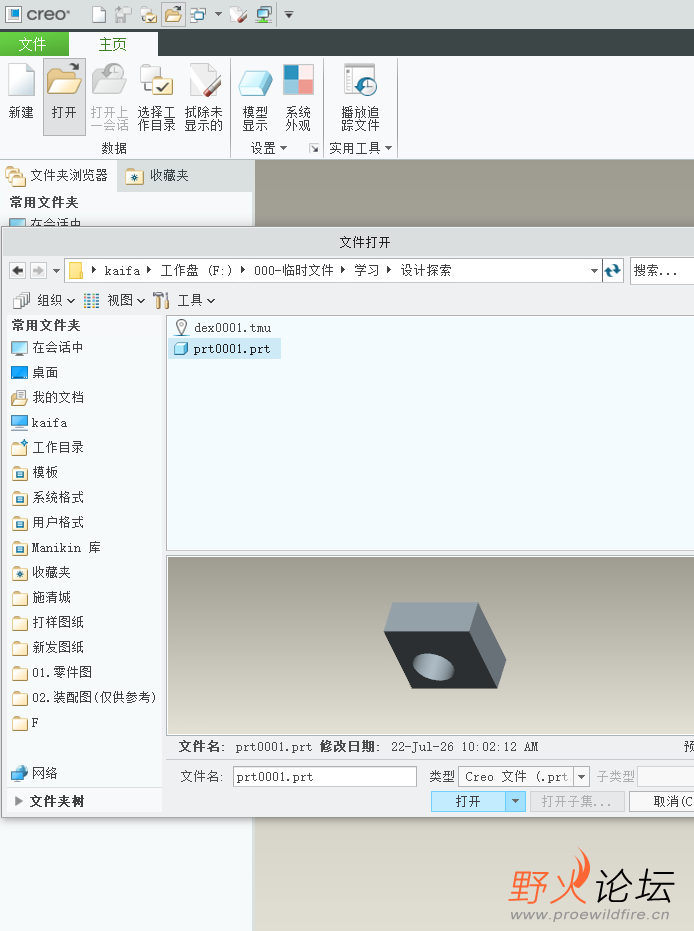Screen dimensions: 694x931
Task: Switch to the 主页 ribbon tab
Action: coord(113,44)
